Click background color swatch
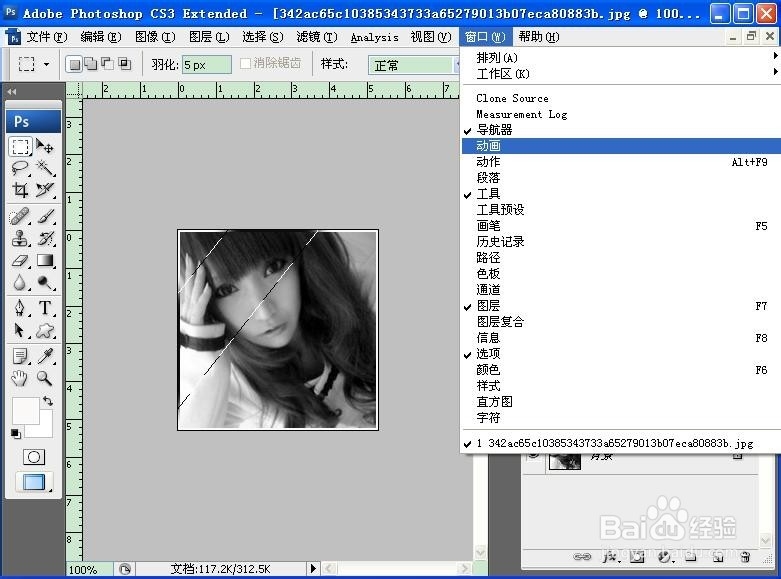Screen dimensions: 781x579 [46, 430]
